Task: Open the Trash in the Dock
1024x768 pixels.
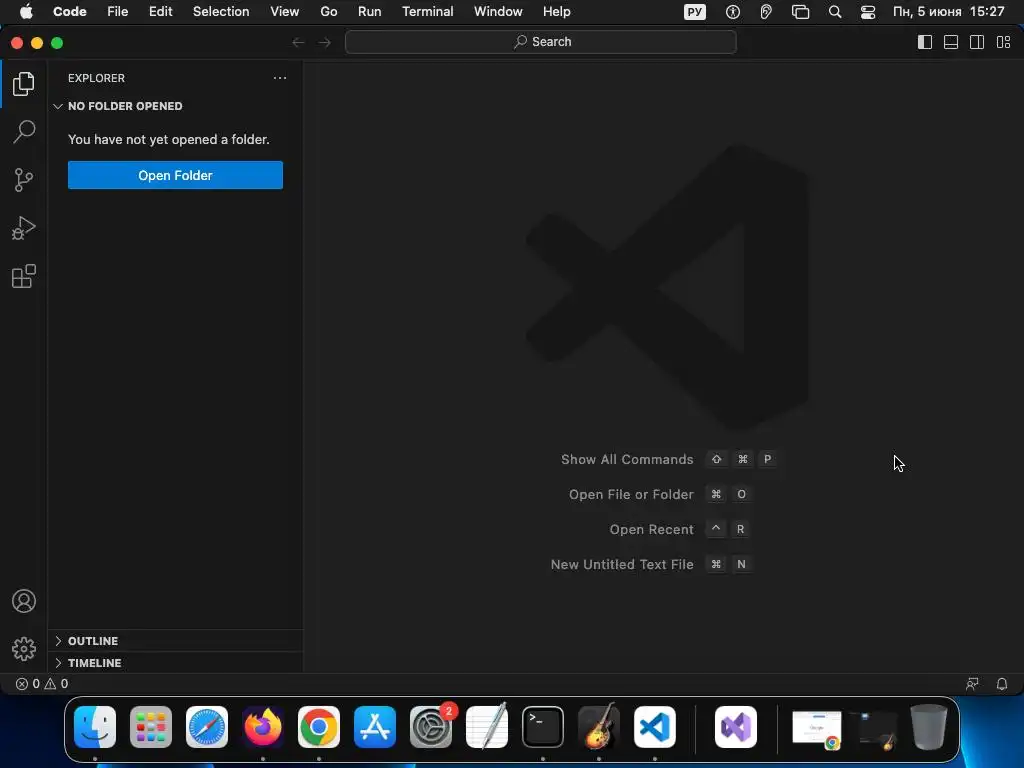Action: (x=929, y=727)
